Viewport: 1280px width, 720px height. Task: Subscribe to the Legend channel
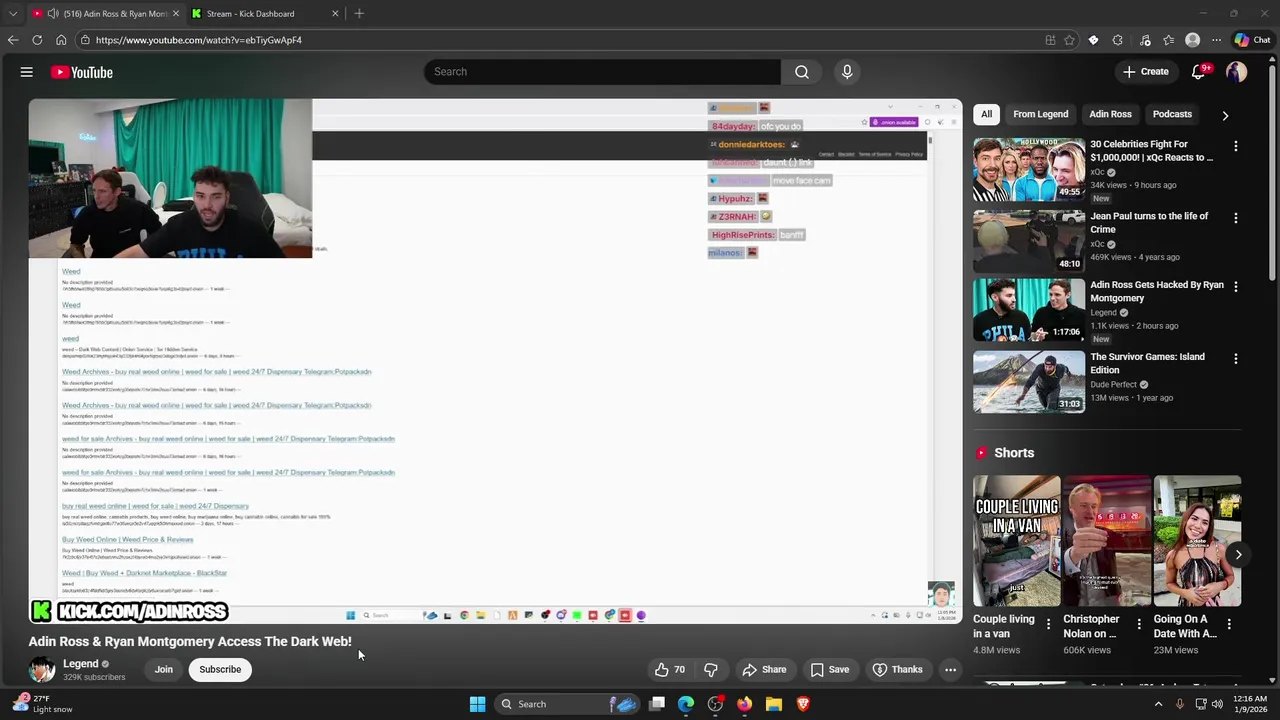[x=220, y=670]
